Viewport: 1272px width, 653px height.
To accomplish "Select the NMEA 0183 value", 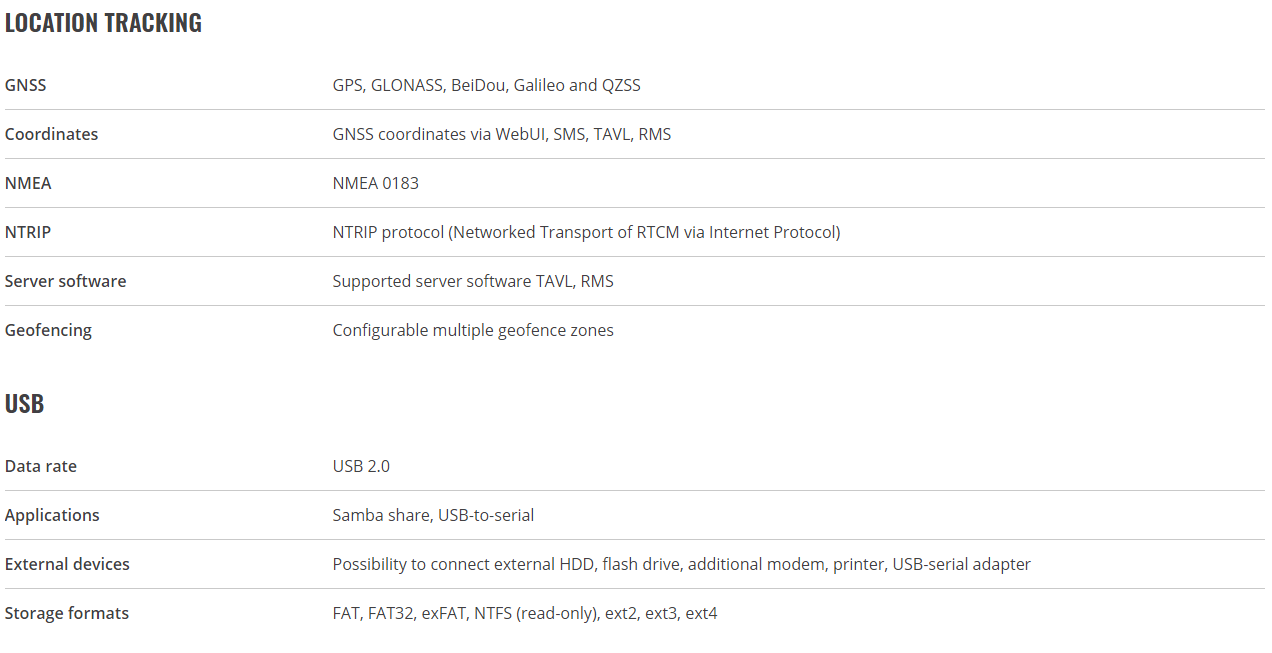I will 376,183.
